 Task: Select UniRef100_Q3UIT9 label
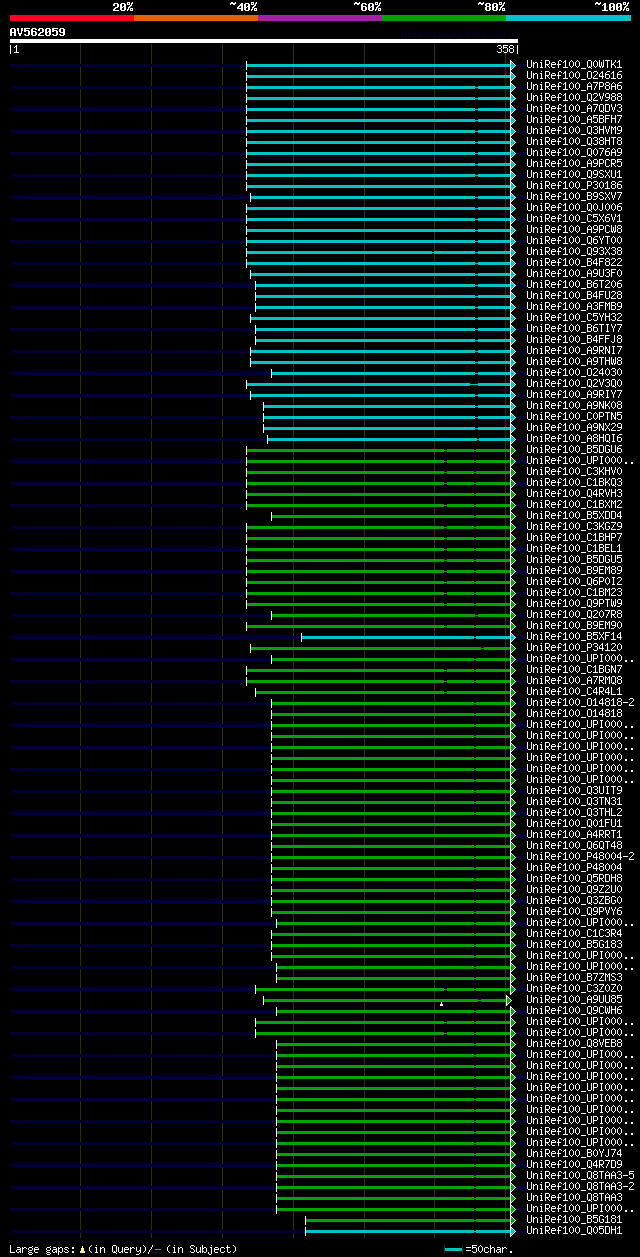pos(574,790)
